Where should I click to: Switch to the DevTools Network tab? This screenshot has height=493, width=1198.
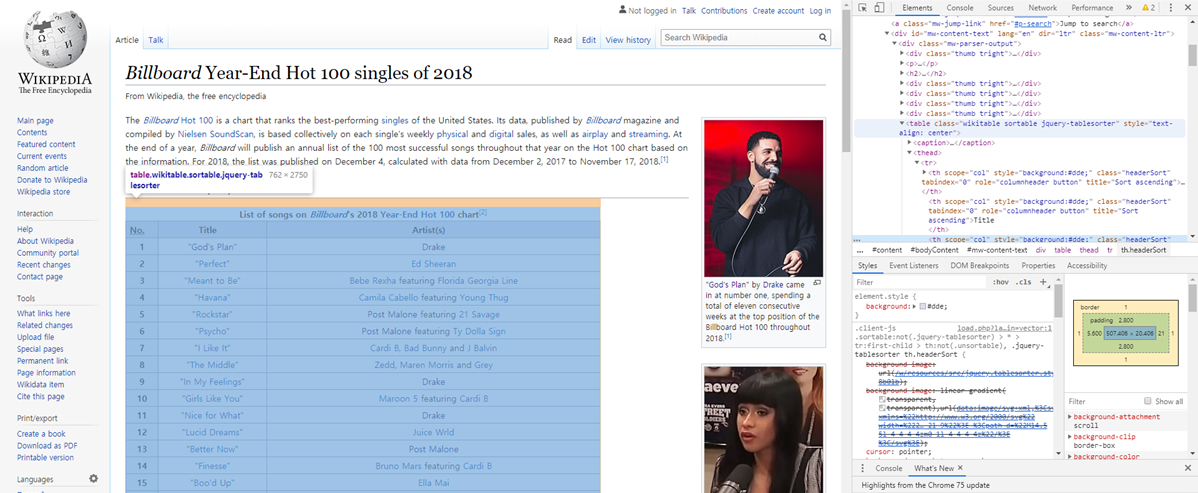tap(1042, 8)
